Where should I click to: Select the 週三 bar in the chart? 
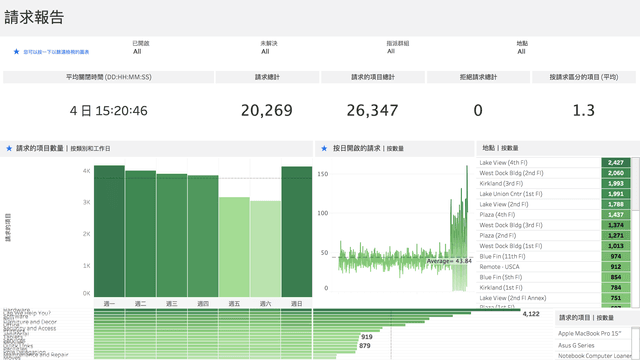click(x=172, y=236)
